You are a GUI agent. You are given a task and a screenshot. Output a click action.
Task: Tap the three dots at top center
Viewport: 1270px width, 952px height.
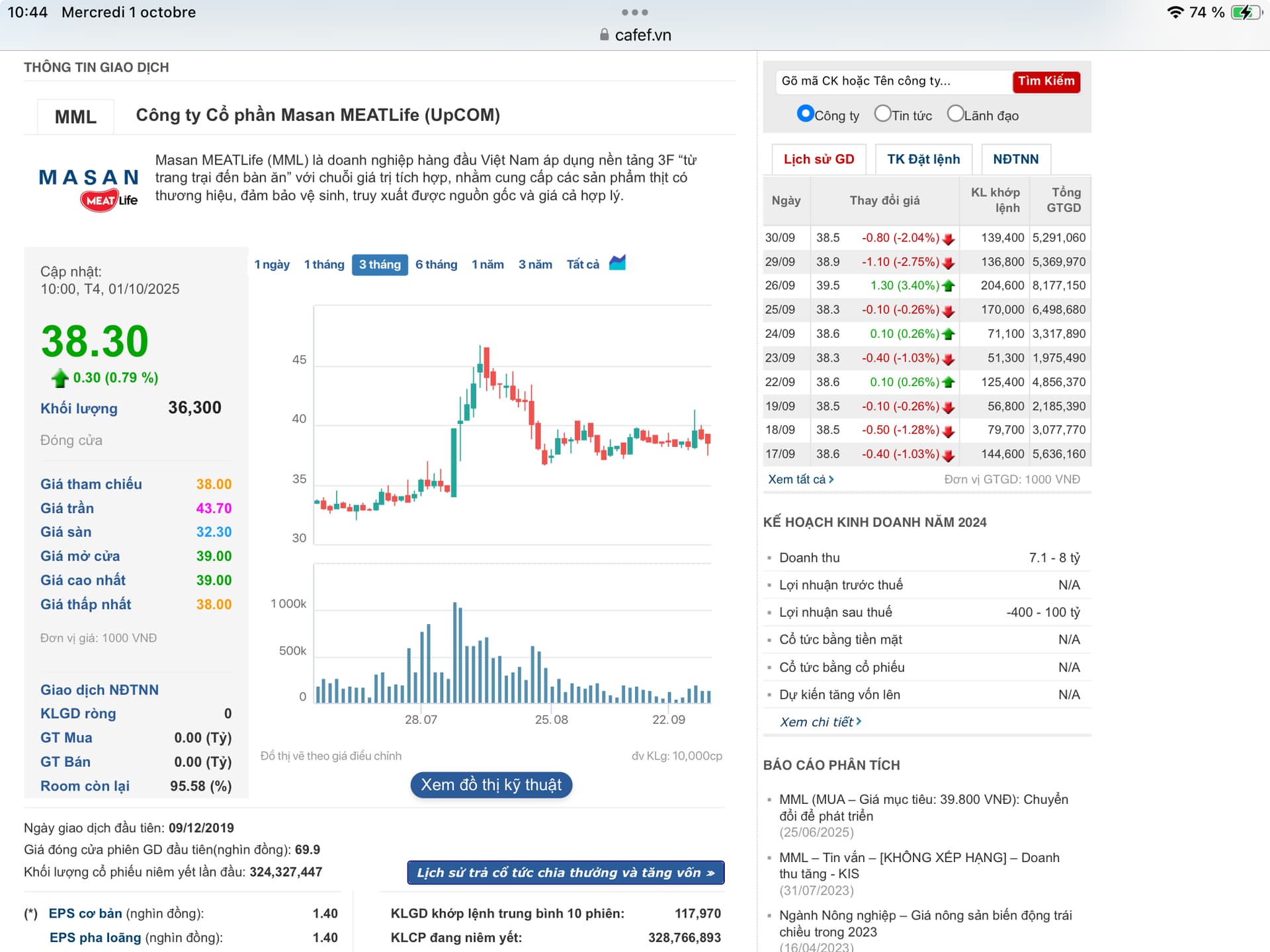634,13
